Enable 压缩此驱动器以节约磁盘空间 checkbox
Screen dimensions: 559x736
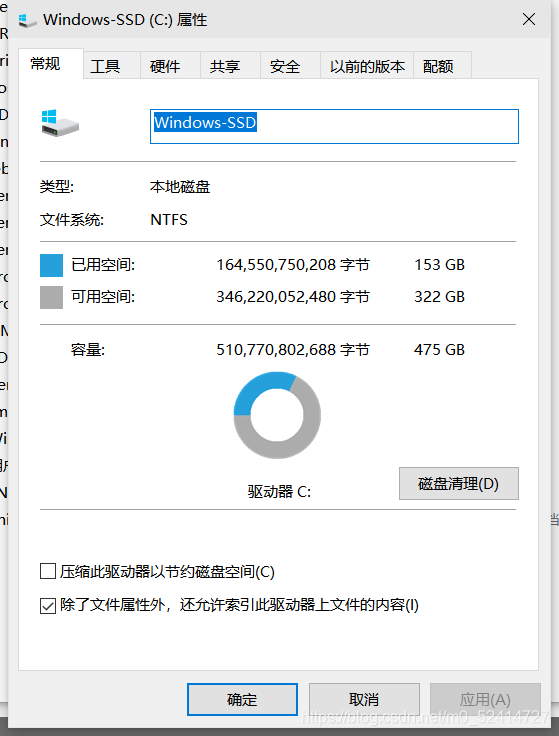pyautogui.click(x=48, y=572)
